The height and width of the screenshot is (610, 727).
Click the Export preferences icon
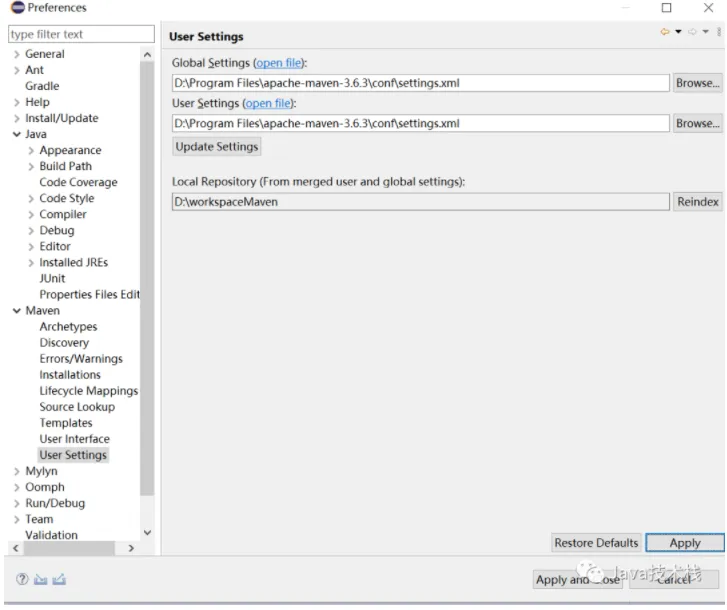click(x=59, y=579)
